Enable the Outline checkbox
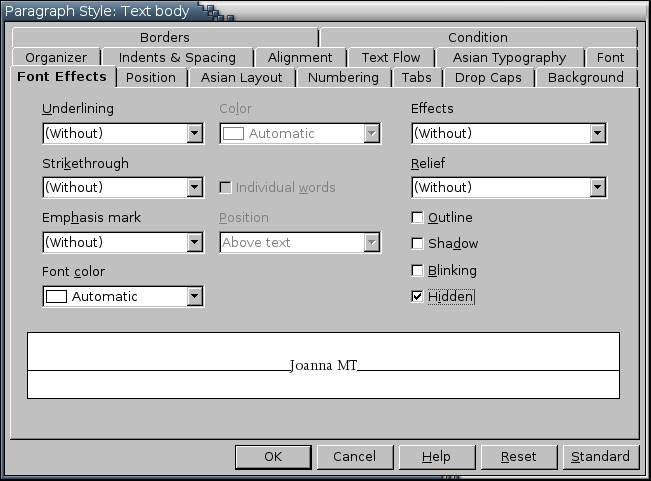The image size is (651, 481). (x=418, y=217)
